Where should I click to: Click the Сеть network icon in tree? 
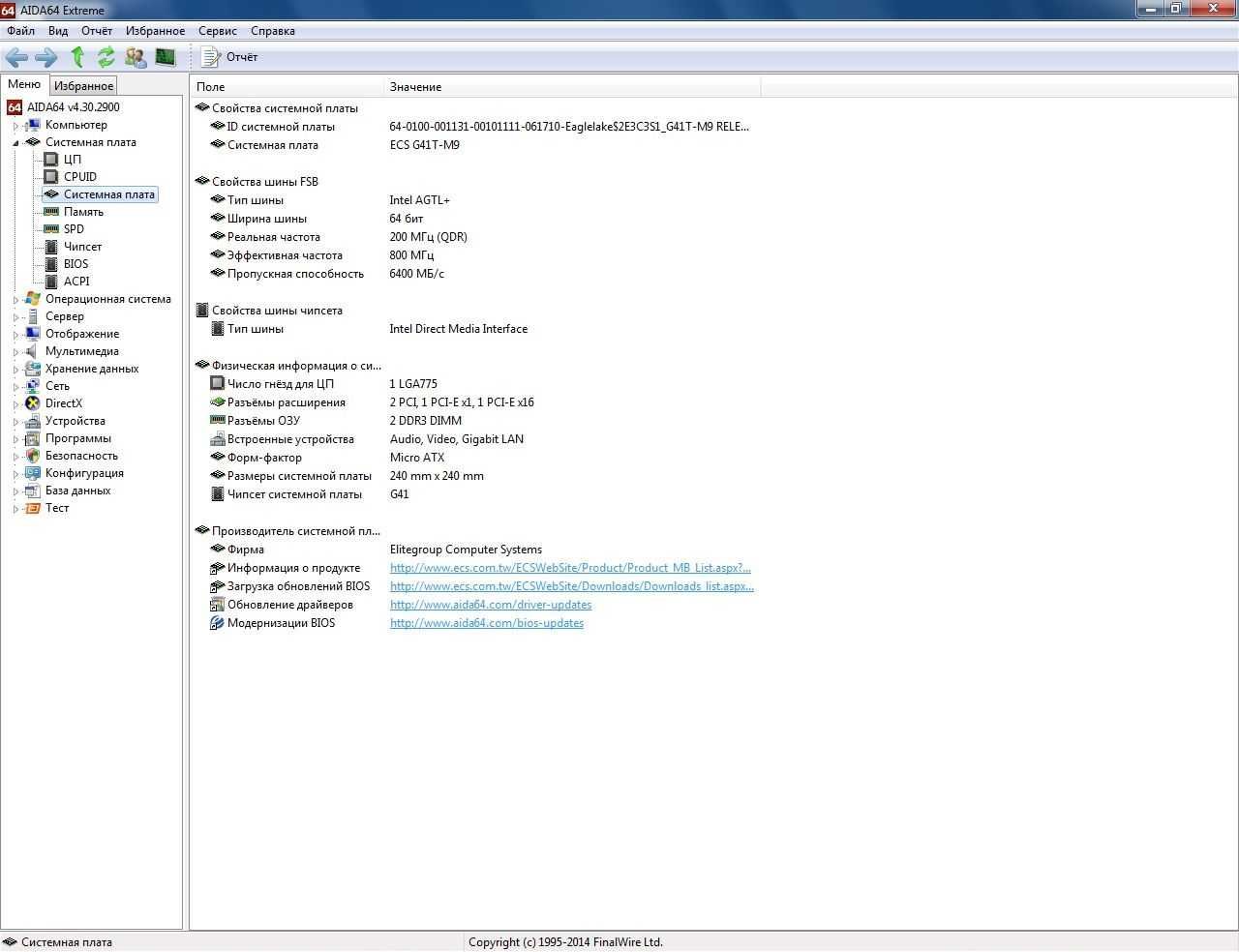coord(33,386)
